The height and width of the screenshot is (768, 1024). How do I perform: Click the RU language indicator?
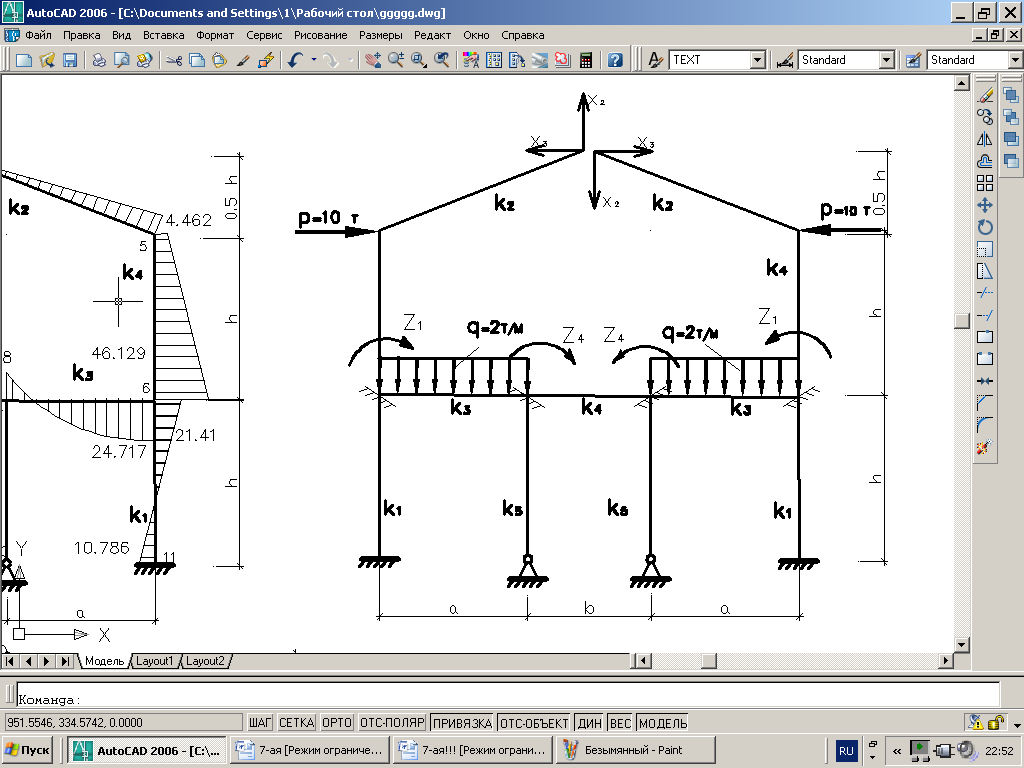846,750
